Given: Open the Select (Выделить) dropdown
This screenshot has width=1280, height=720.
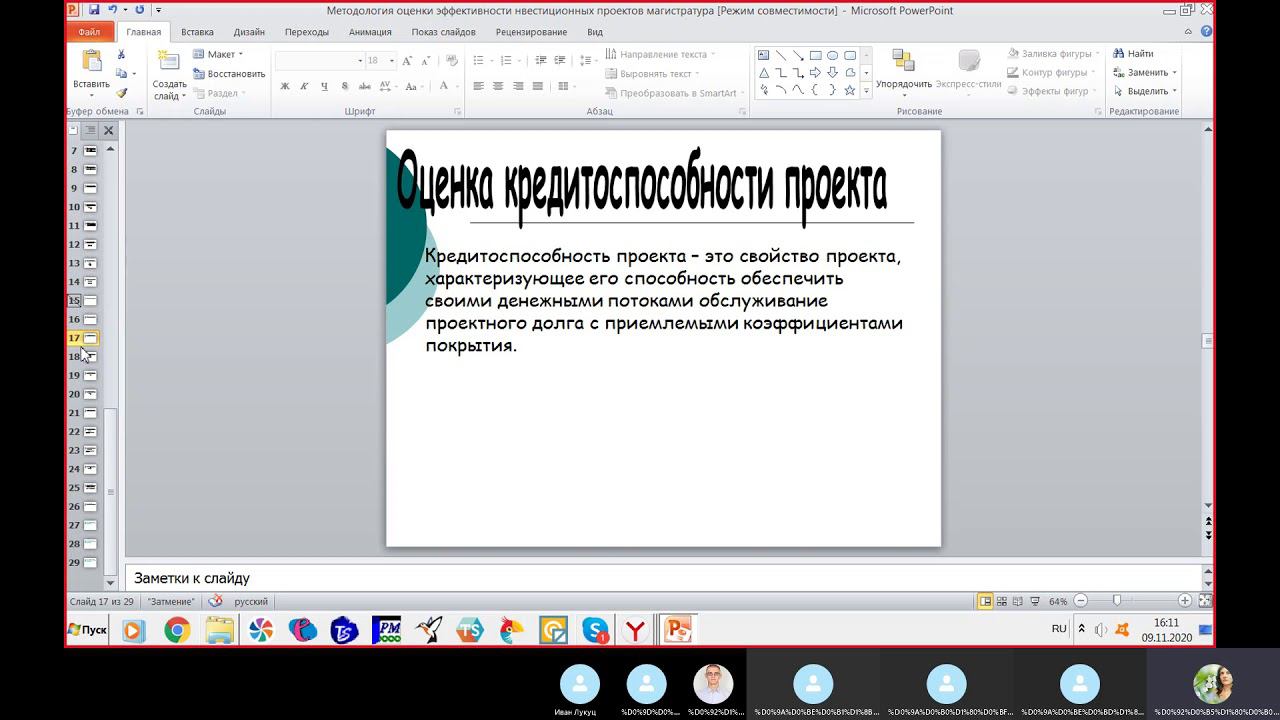Looking at the screenshot, I should pyautogui.click(x=1146, y=91).
